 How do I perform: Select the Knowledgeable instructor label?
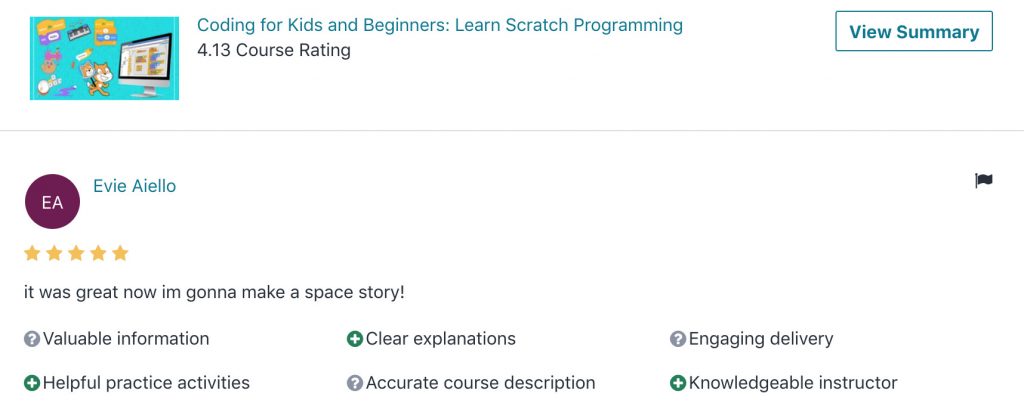click(793, 383)
